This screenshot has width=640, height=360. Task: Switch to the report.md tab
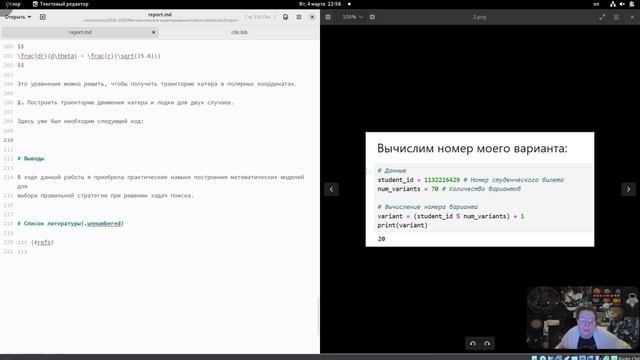(x=80, y=32)
